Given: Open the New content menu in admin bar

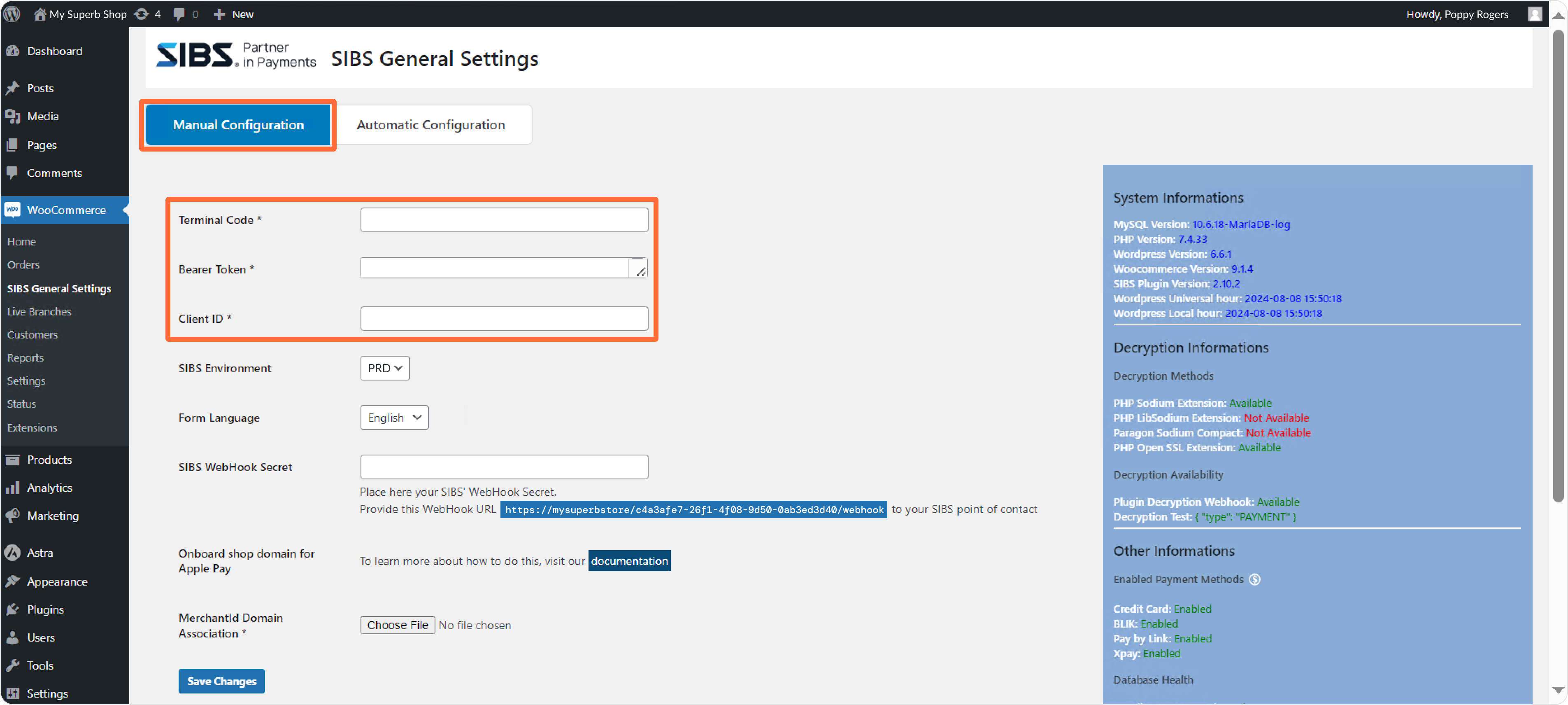Looking at the screenshot, I should pyautogui.click(x=234, y=14).
